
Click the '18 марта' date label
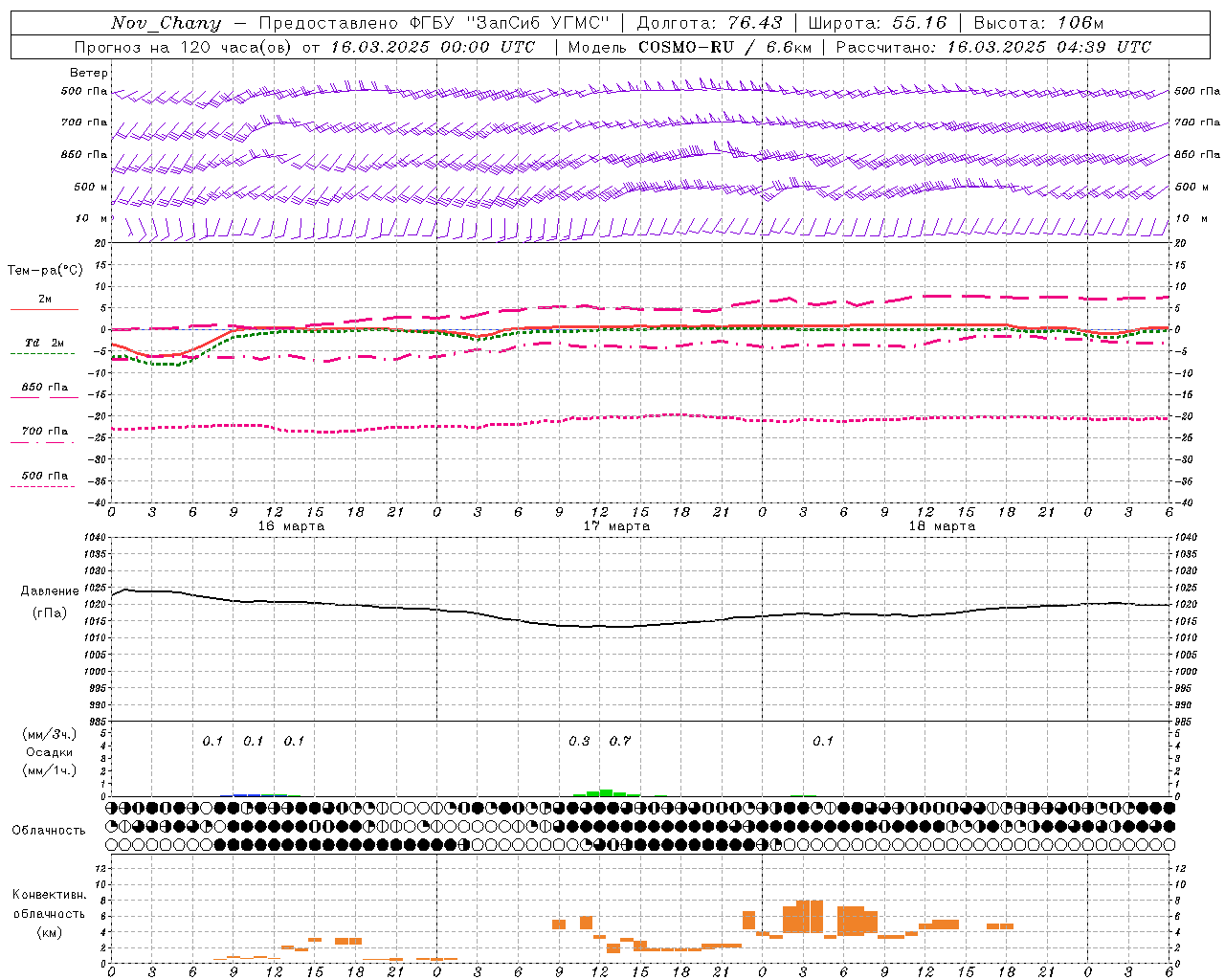[x=942, y=526]
